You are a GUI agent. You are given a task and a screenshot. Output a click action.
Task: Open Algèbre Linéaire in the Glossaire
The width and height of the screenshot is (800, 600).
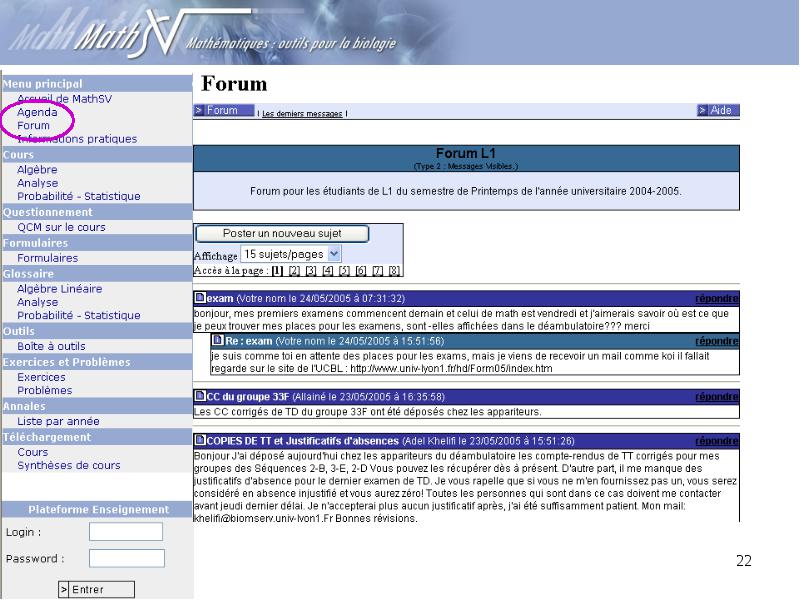click(59, 288)
